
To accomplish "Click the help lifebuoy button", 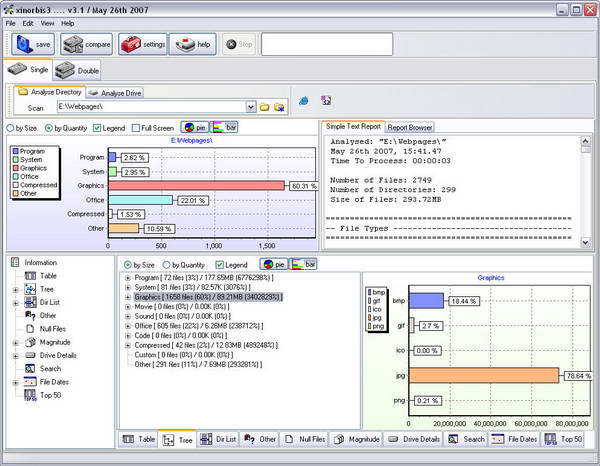I will click(192, 44).
